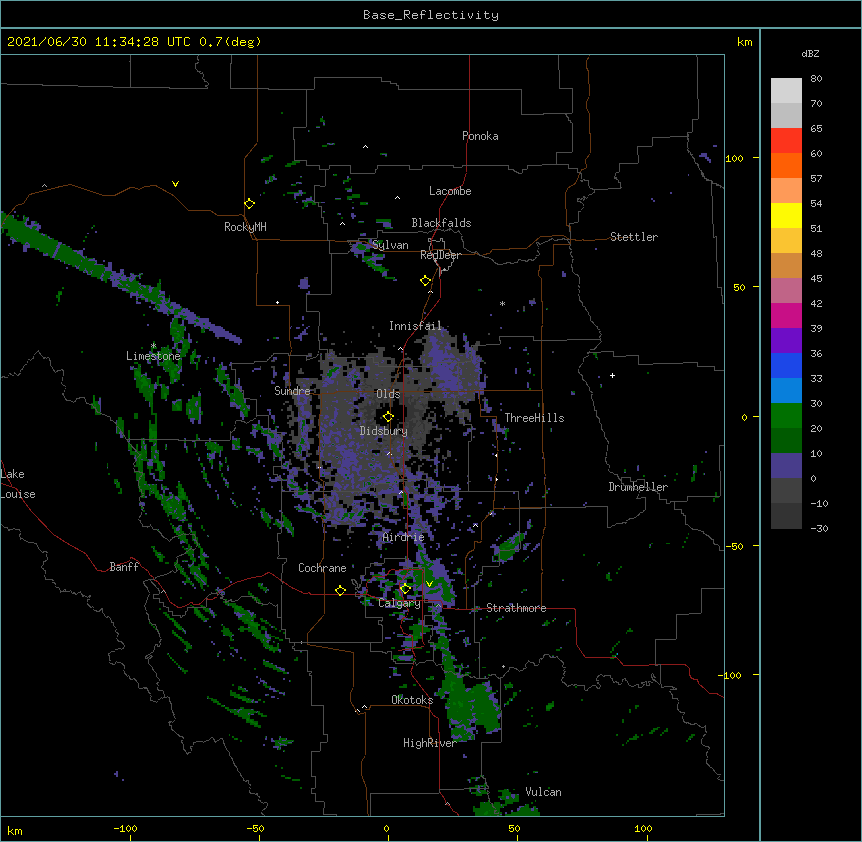Click the yellow diamond marker above the Calgary label

click(x=405, y=589)
